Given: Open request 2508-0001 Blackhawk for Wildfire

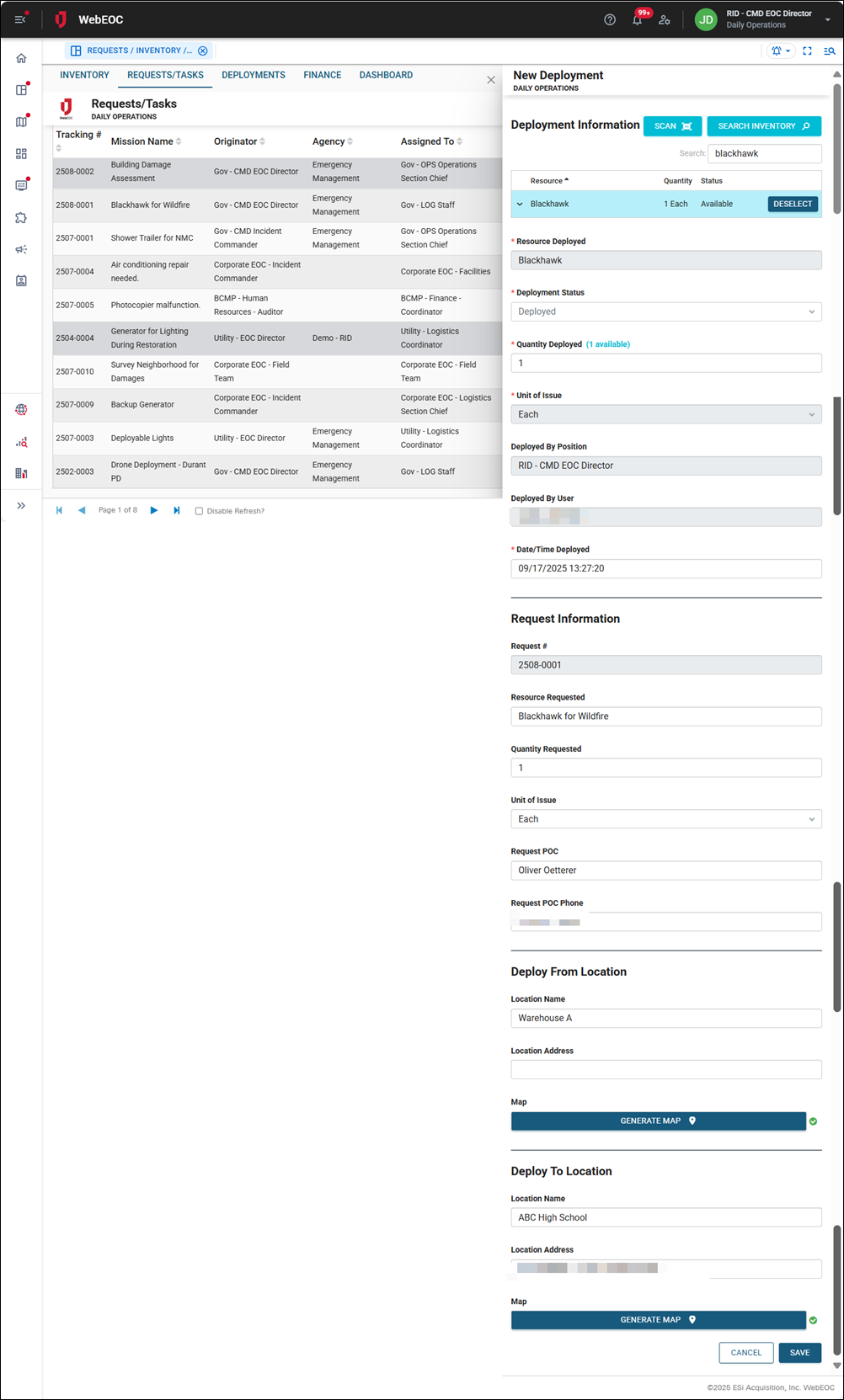Looking at the screenshot, I should tap(278, 205).
